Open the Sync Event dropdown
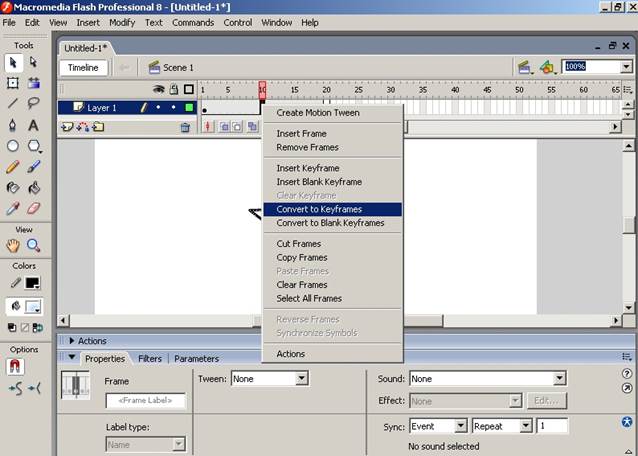The height and width of the screenshot is (456, 638). [461, 426]
